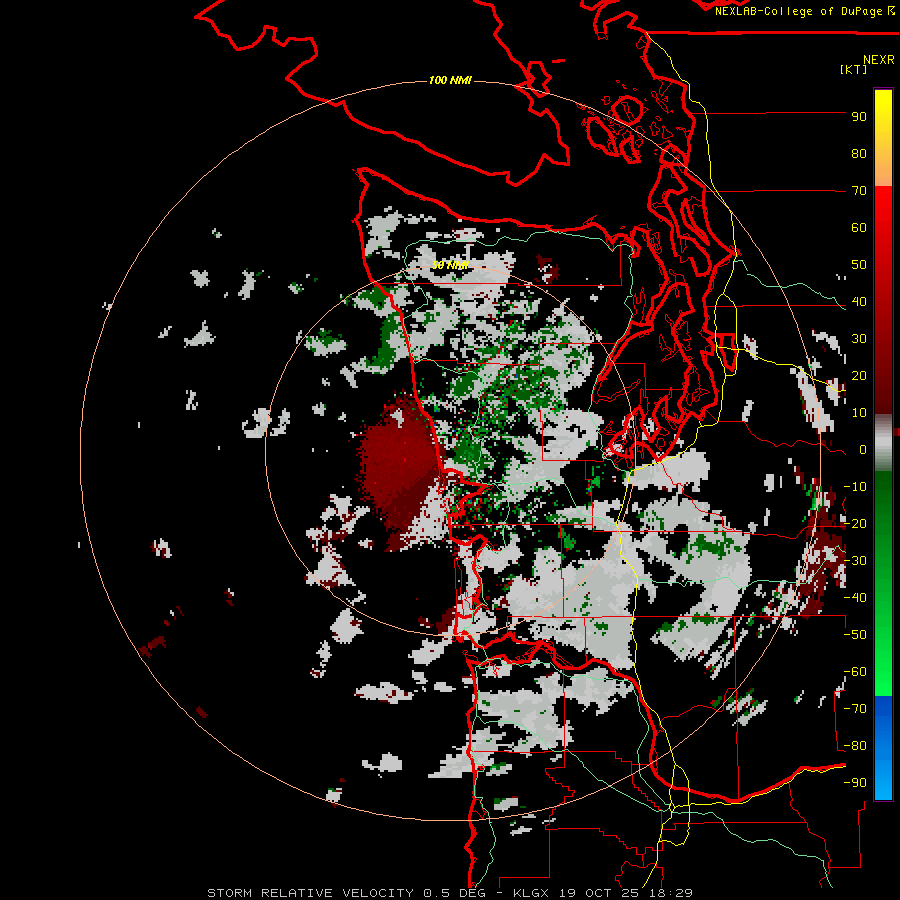Click the 20 value on velocity scale
Screen dimensions: 900x900
[x=859, y=376]
